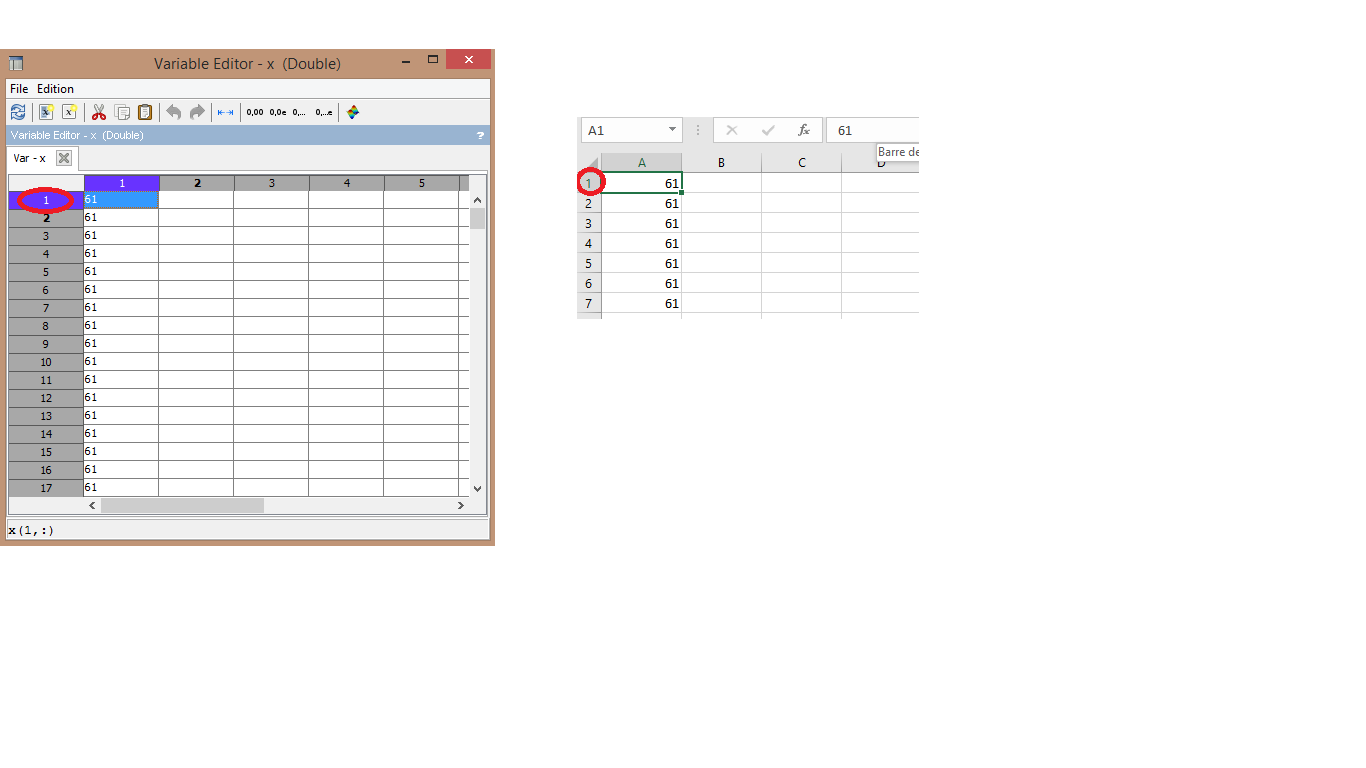Click the Excel Enter checkmark button
This screenshot has height=768, width=1366.
pyautogui.click(x=768, y=130)
